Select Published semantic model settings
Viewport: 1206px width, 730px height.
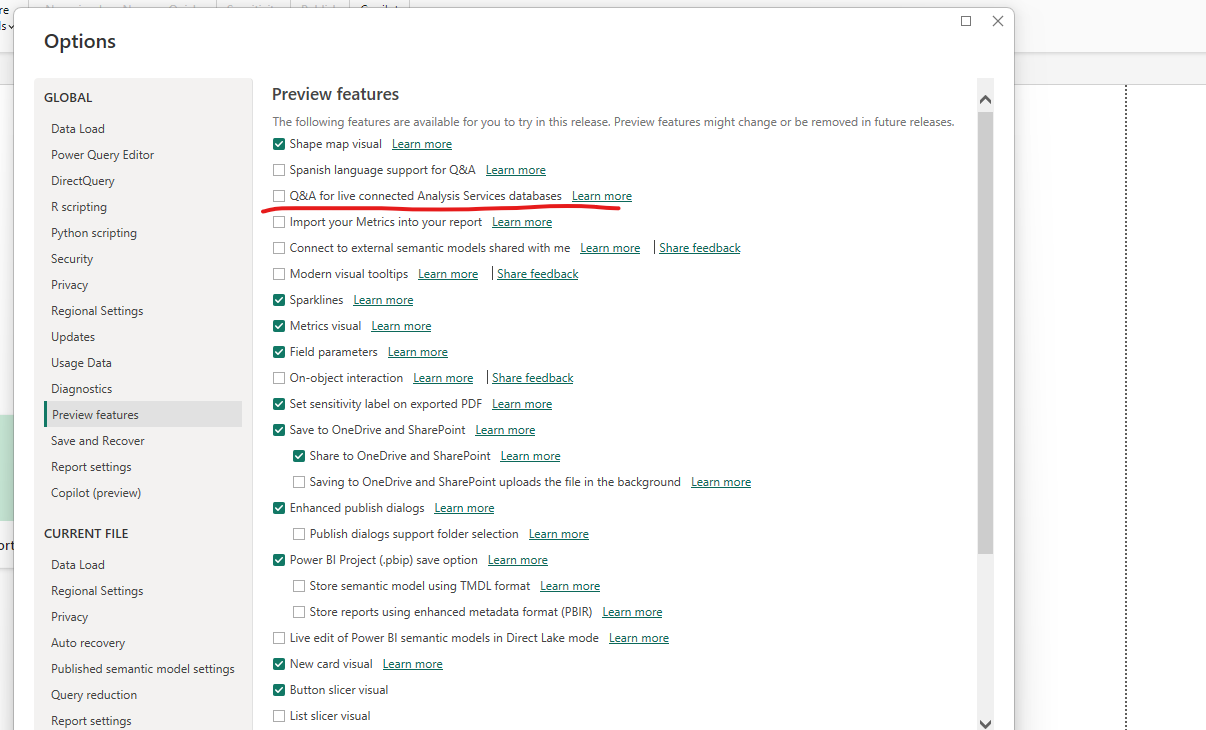(143, 669)
